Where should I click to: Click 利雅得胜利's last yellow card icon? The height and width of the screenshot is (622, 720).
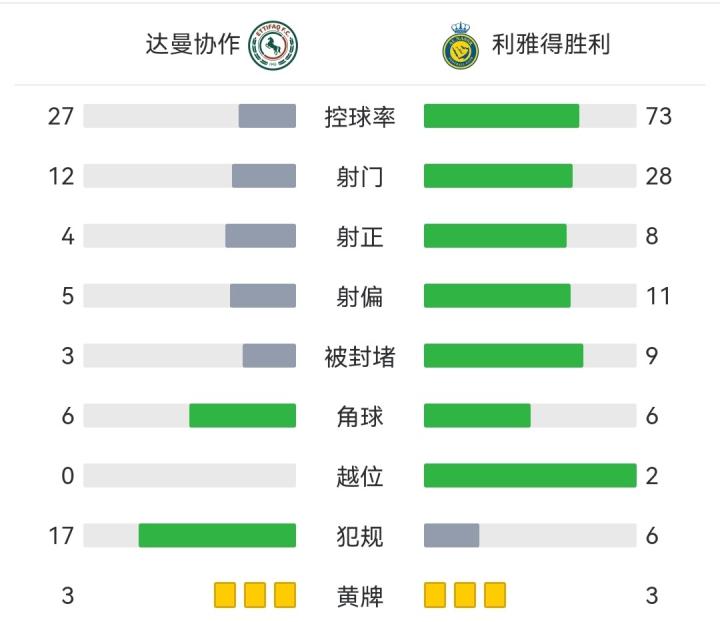(495, 596)
